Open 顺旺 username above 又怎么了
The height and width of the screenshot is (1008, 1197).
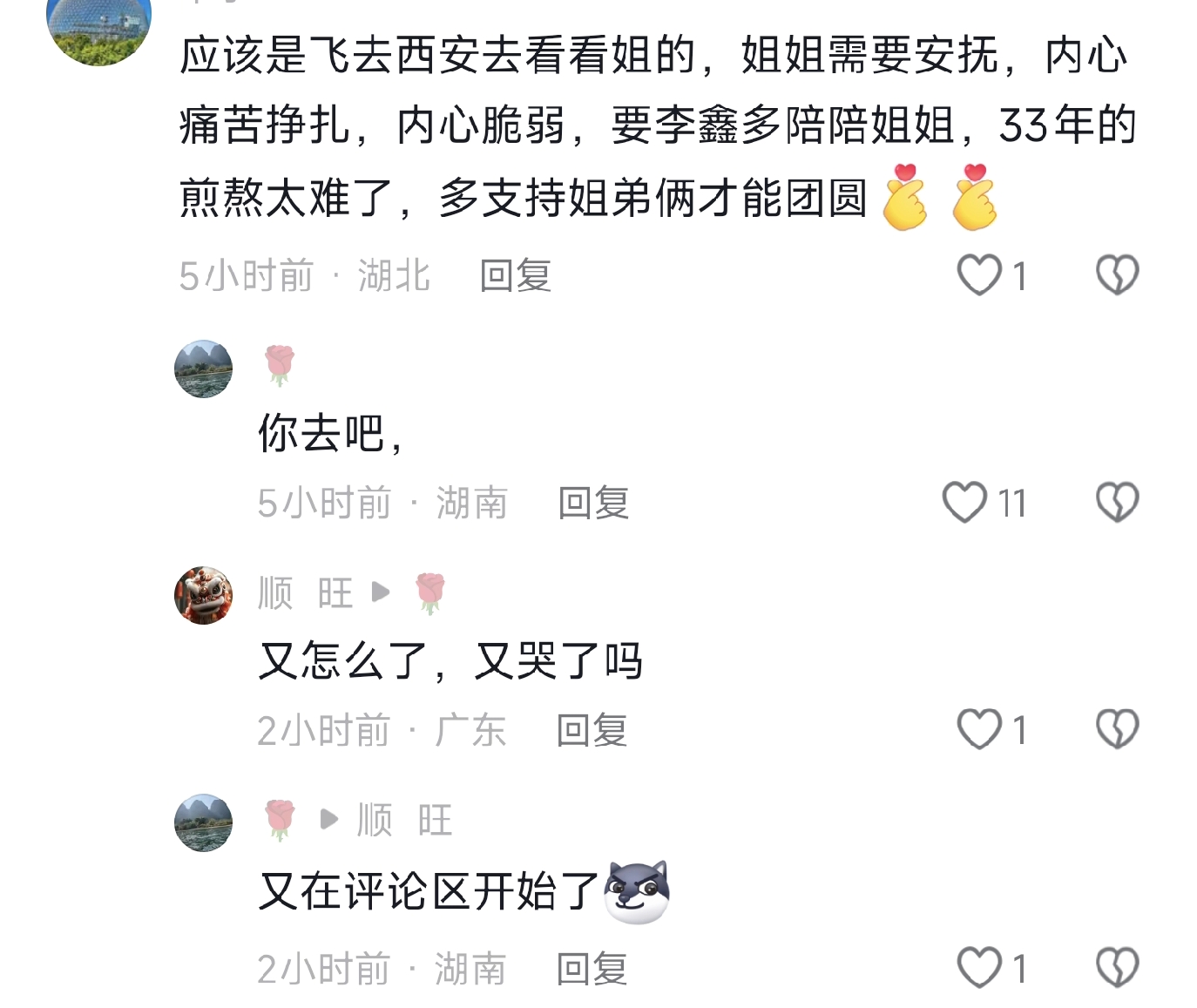[306, 593]
